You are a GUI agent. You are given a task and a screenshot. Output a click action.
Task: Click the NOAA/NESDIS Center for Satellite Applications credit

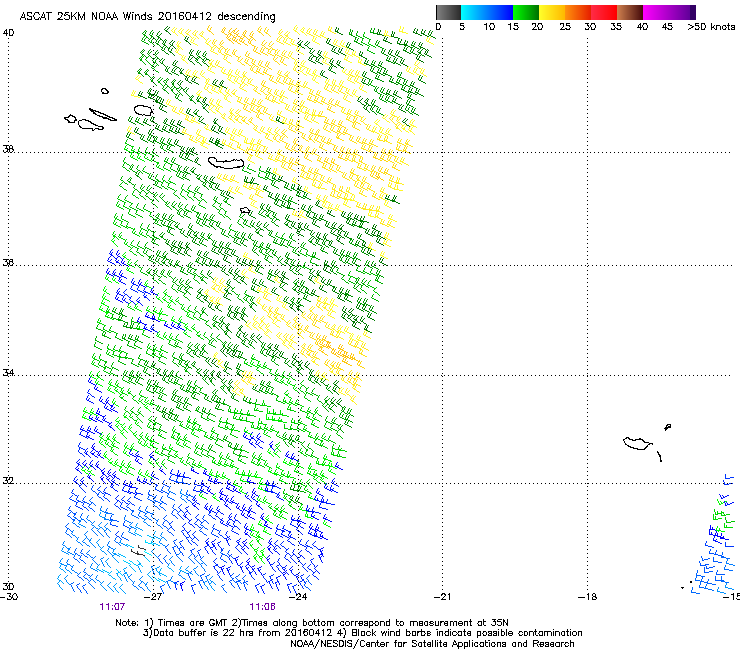432,644
